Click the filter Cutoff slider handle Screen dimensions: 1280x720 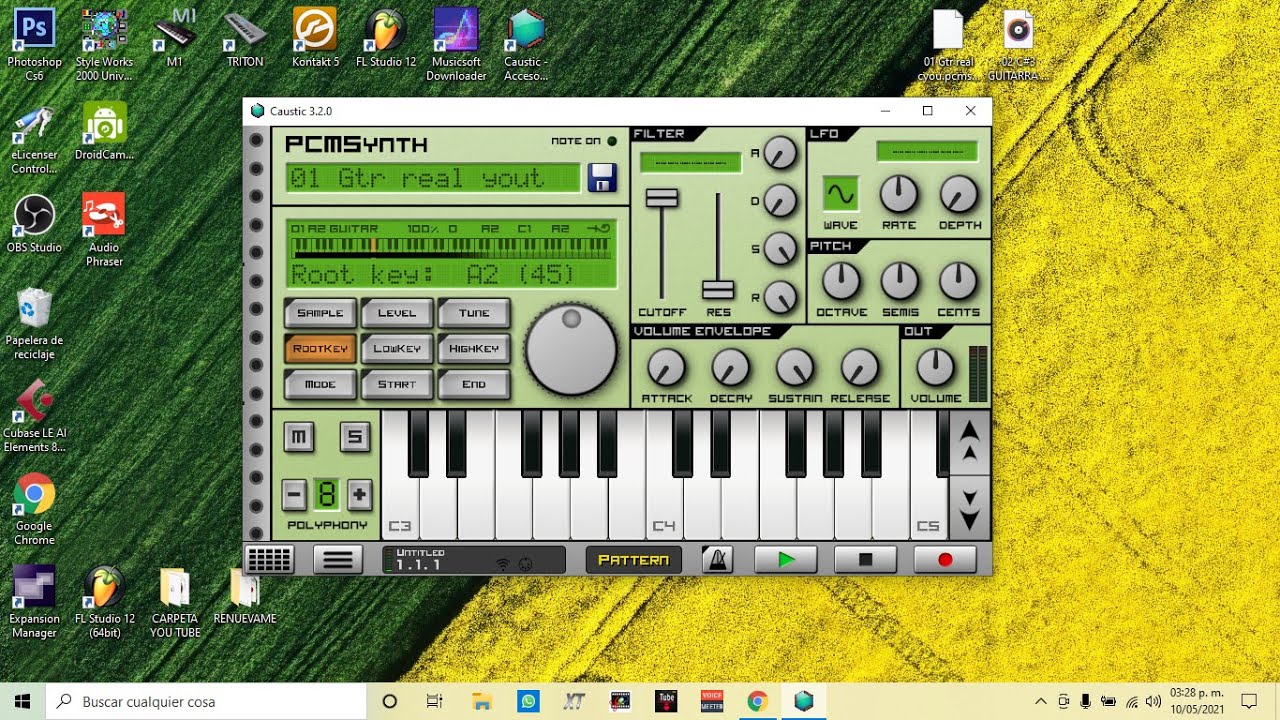click(x=661, y=197)
